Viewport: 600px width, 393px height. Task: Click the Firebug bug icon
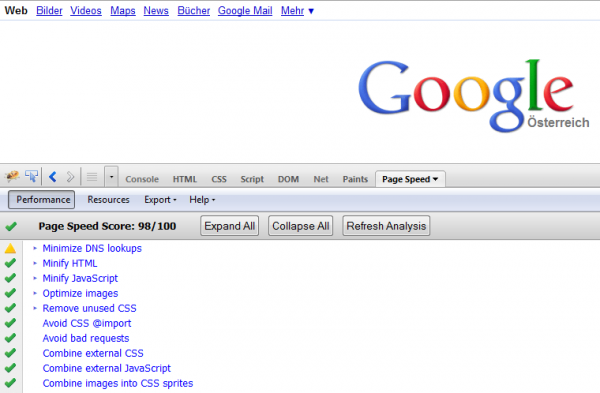click(x=12, y=176)
